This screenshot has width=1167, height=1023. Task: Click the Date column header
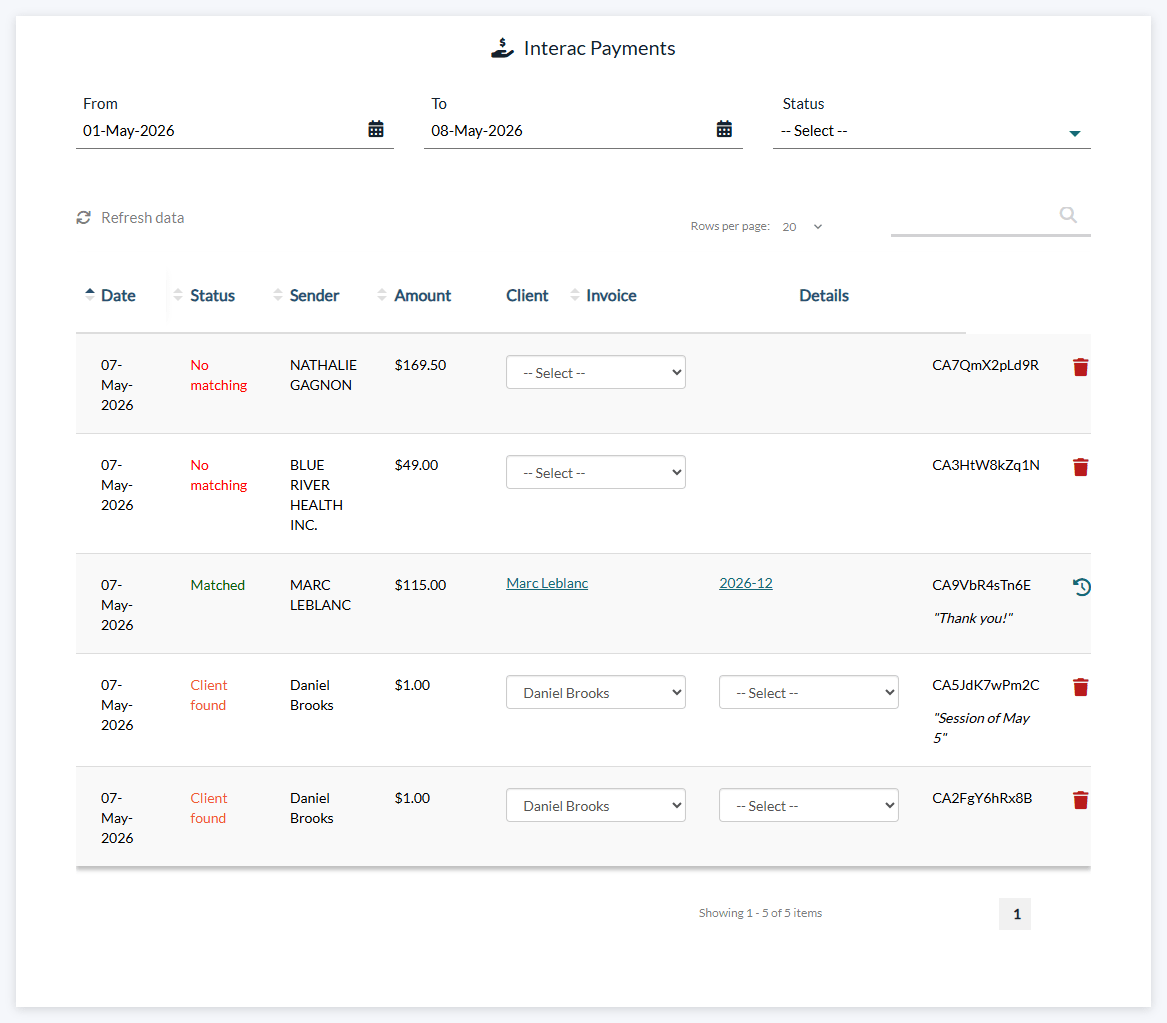pos(118,295)
